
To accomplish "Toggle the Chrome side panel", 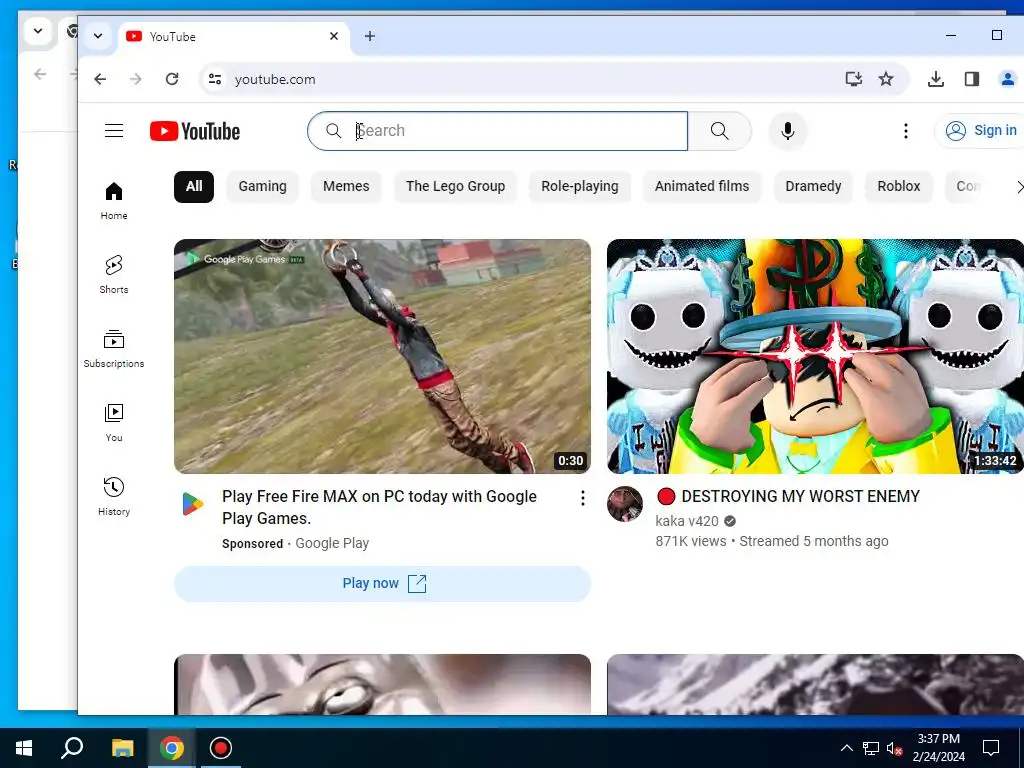I will click(972, 79).
